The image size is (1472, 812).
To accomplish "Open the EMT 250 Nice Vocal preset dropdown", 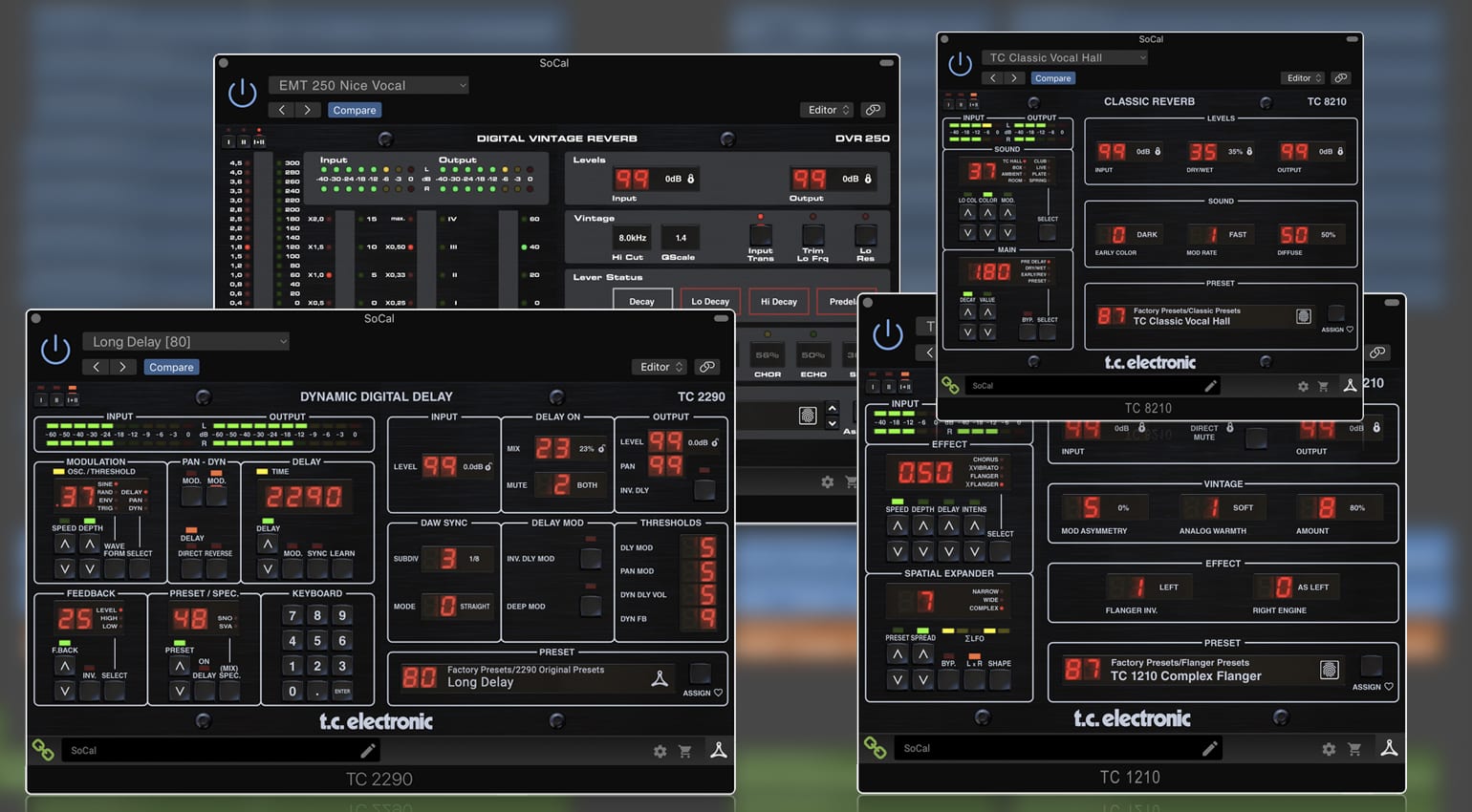I will [x=368, y=85].
